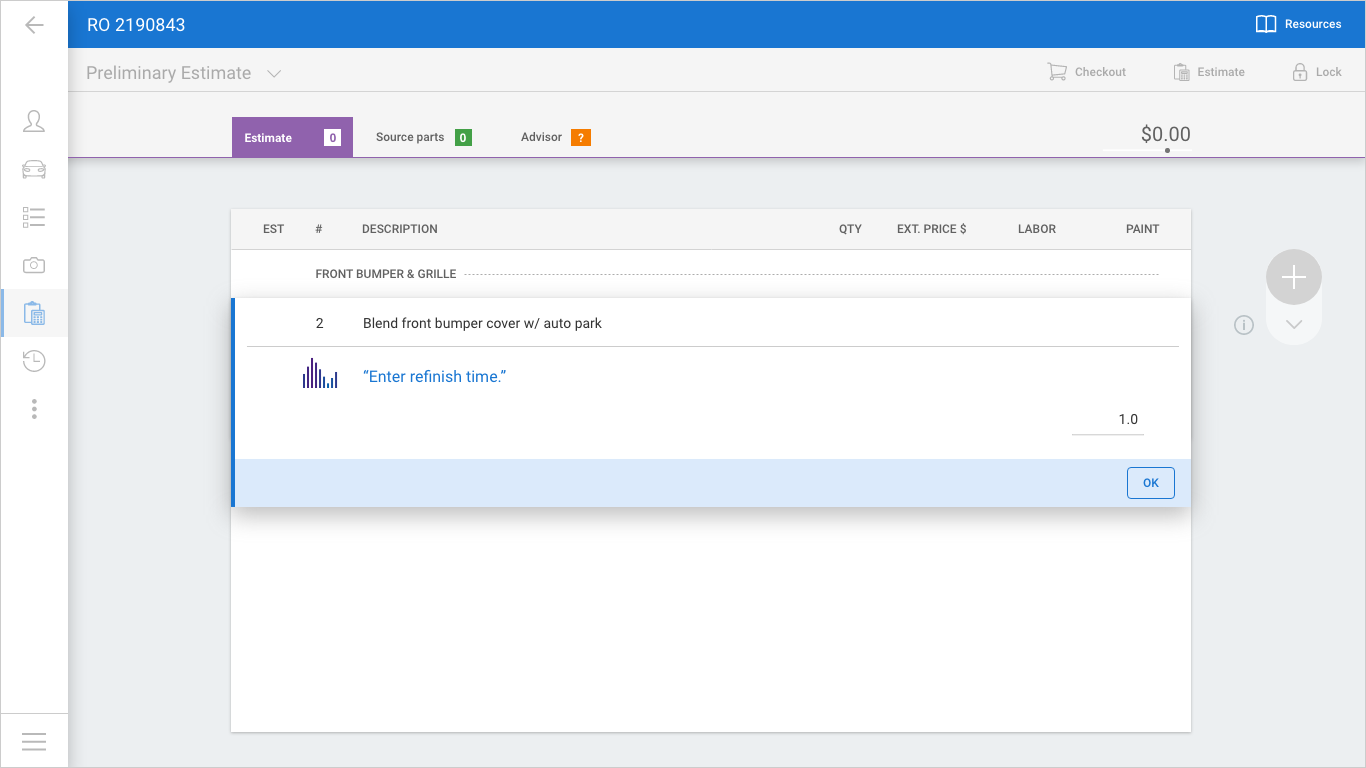Viewport: 1366px width, 768px height.
Task: Open the hamburger menu at bottom left
Action: pos(34,741)
